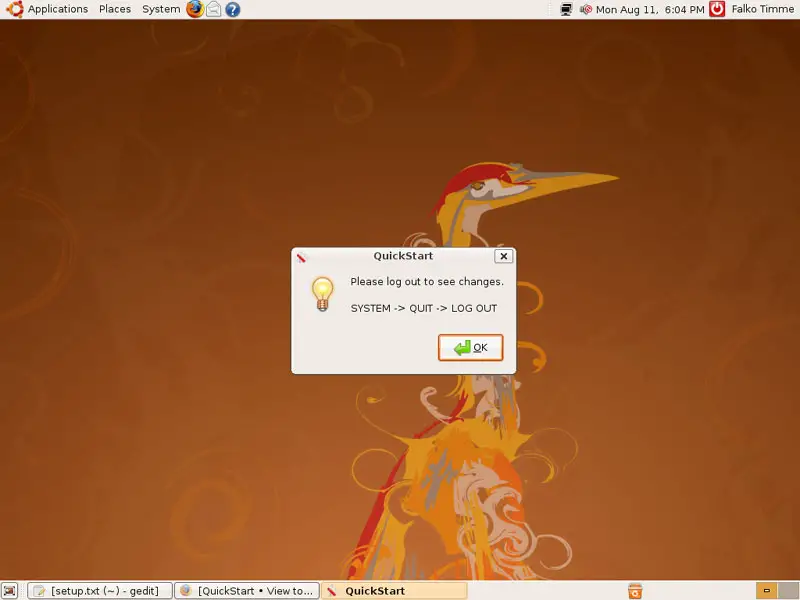
Task: Select the second workspace in switcher
Action: [788, 591]
